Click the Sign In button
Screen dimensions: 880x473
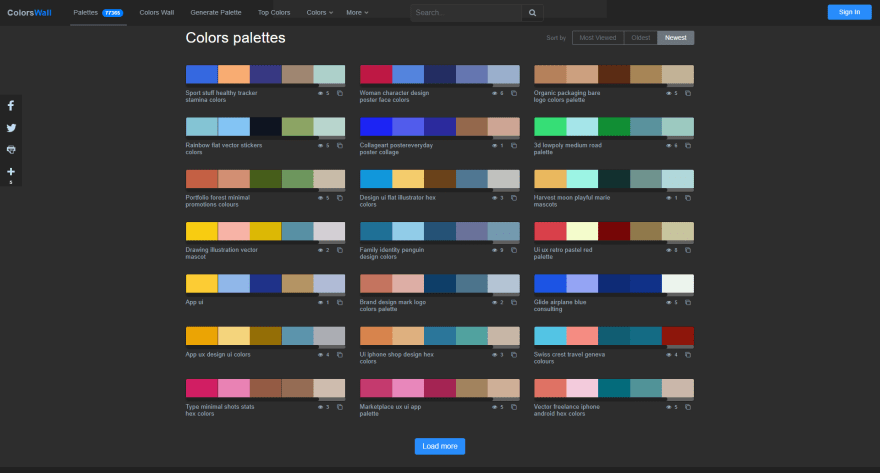click(x=849, y=12)
